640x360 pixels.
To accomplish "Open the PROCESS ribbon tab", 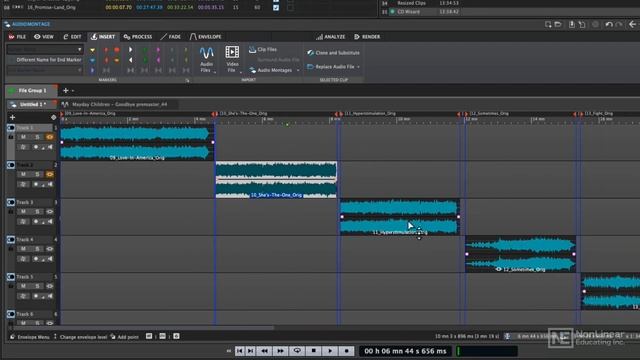I will point(138,37).
